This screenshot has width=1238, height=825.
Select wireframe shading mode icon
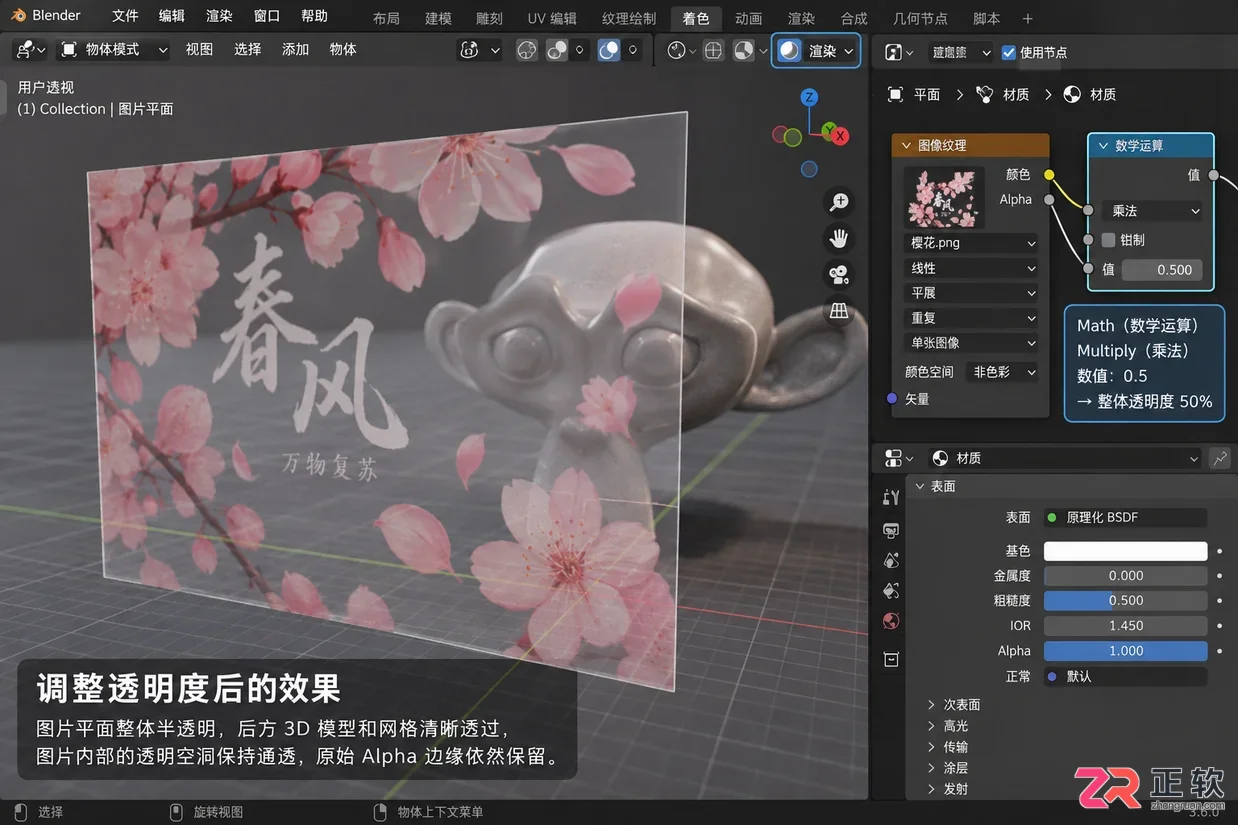click(x=678, y=50)
